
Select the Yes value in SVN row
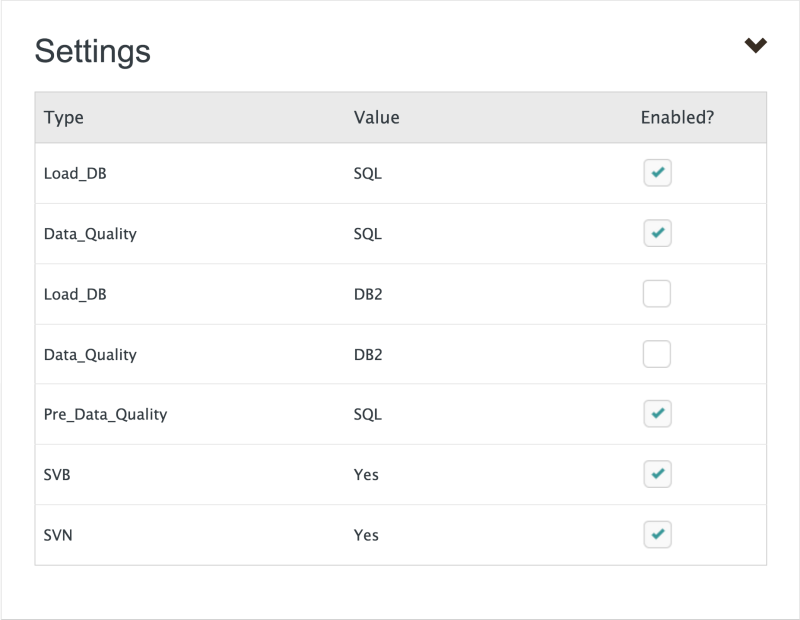coord(366,535)
